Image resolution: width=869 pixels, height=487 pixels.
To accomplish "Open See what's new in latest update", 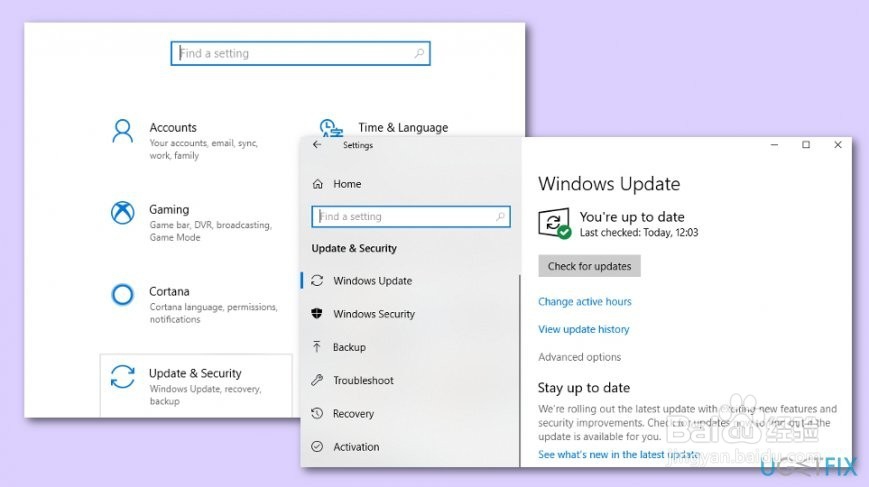I will tap(618, 454).
